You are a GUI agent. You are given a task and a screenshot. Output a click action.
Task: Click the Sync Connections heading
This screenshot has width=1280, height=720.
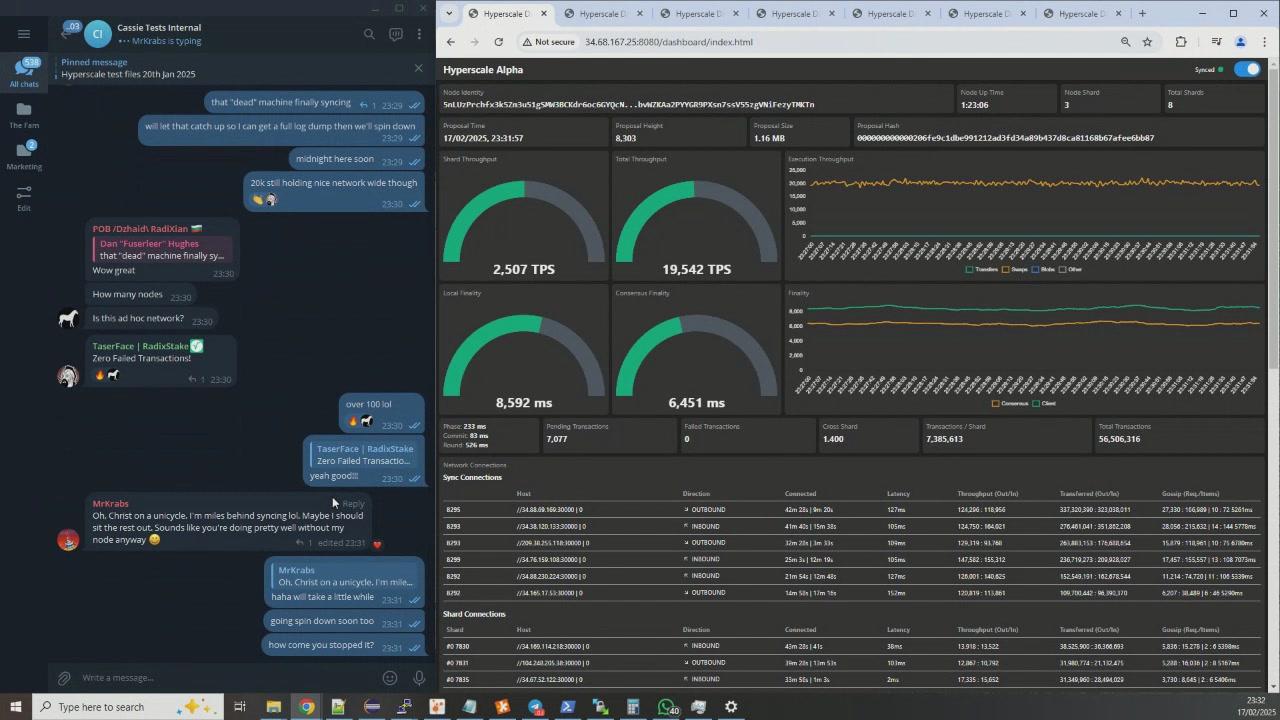tap(472, 477)
